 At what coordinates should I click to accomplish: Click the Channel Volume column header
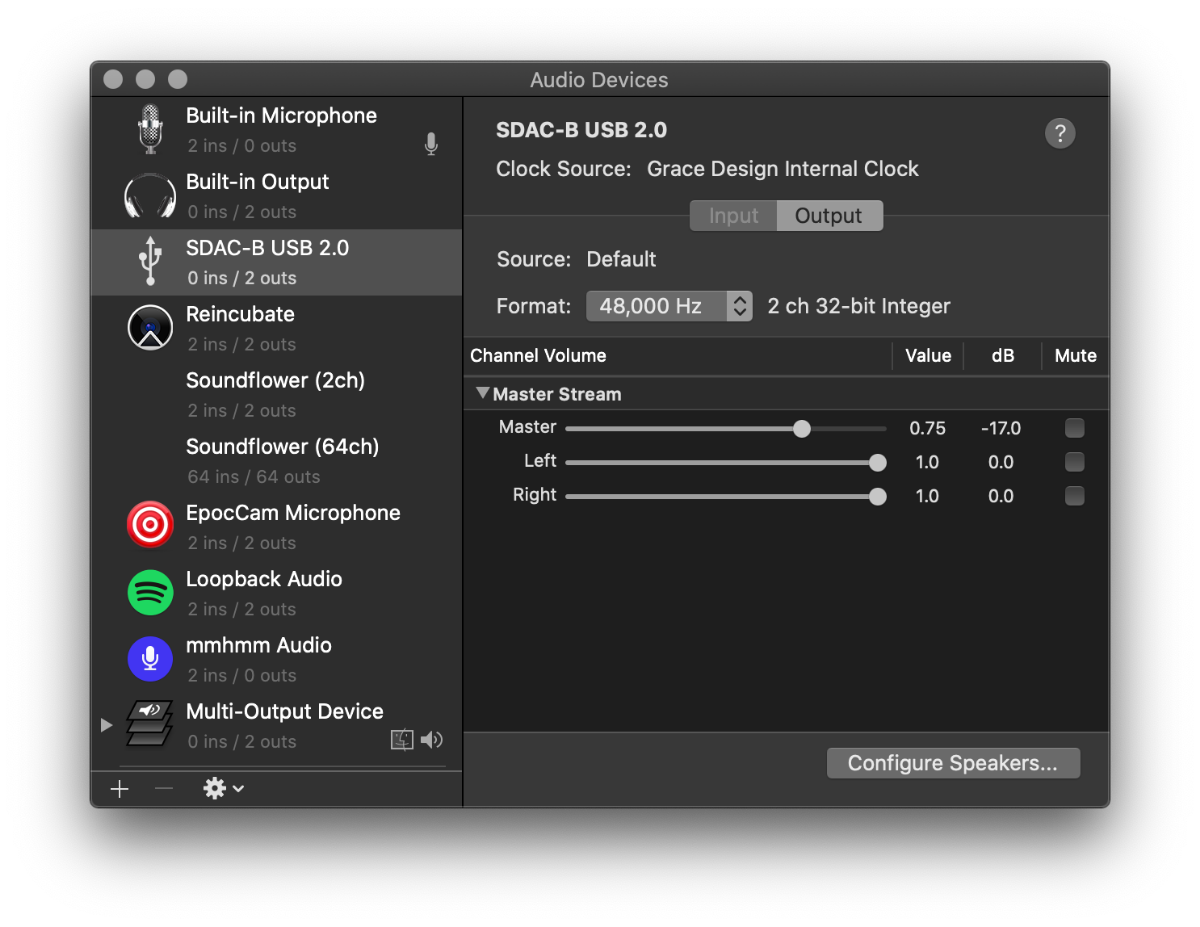click(539, 356)
